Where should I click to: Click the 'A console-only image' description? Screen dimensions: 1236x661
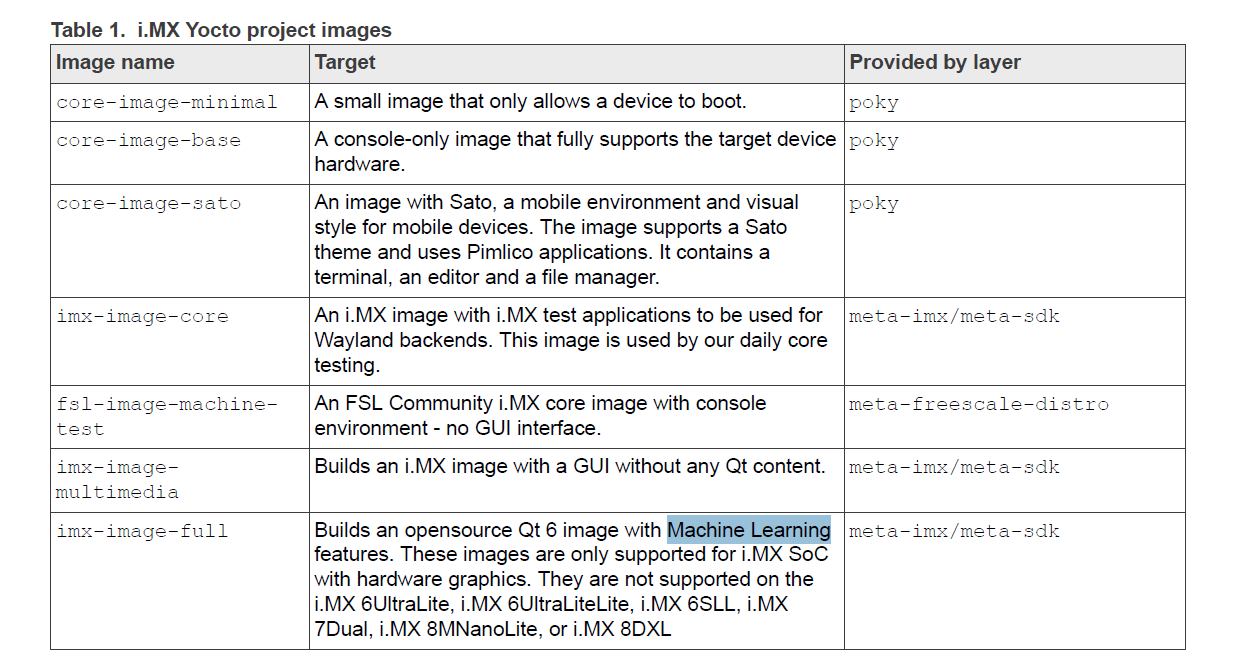click(x=575, y=151)
